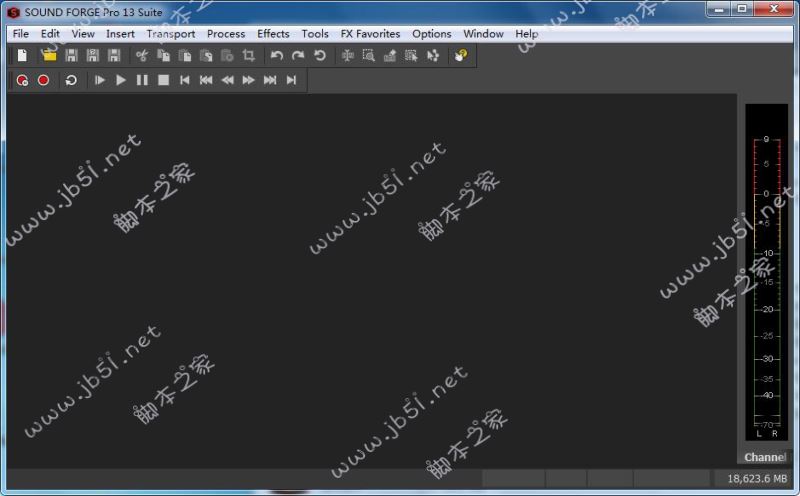The width and height of the screenshot is (800, 496).
Task: Open the Transport menu
Action: [x=171, y=34]
